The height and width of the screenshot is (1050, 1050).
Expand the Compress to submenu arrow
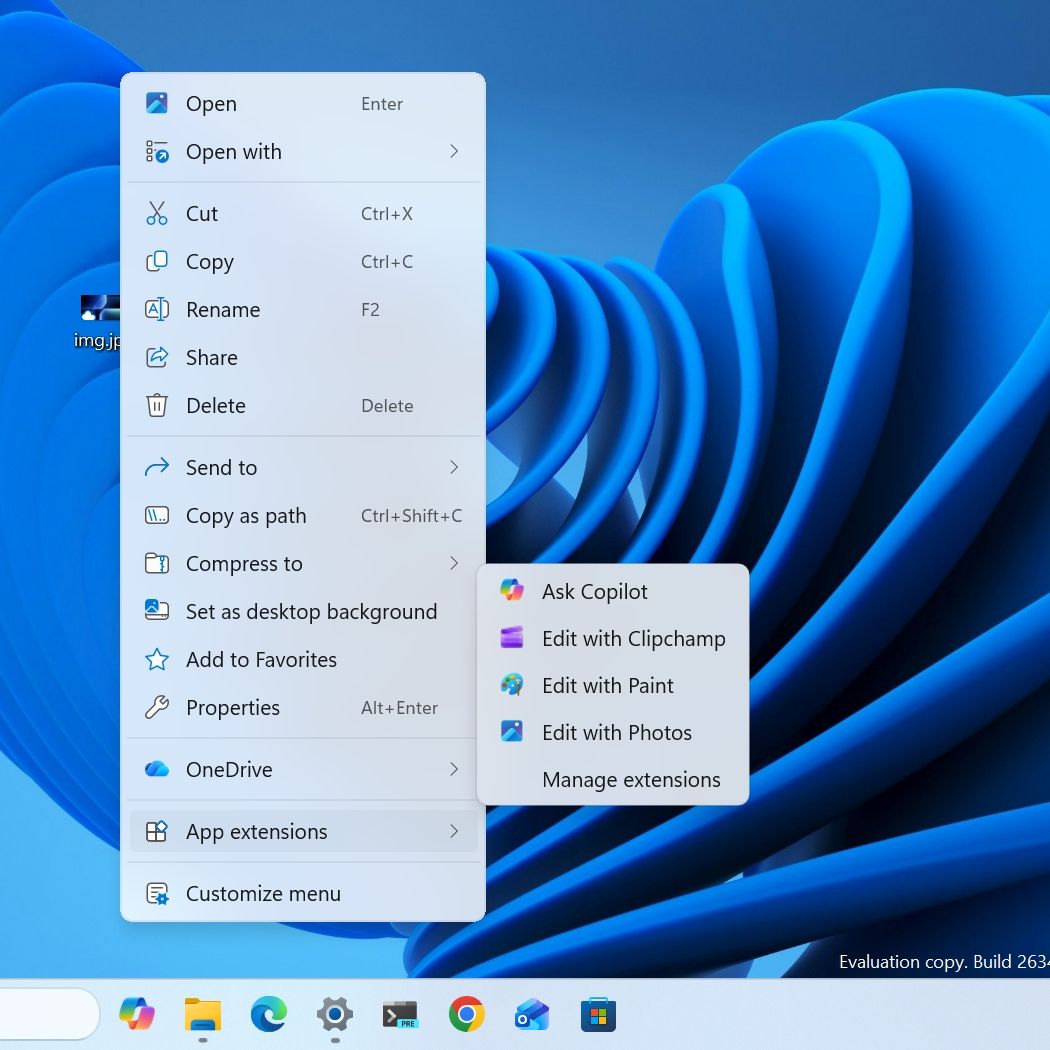[x=454, y=563]
